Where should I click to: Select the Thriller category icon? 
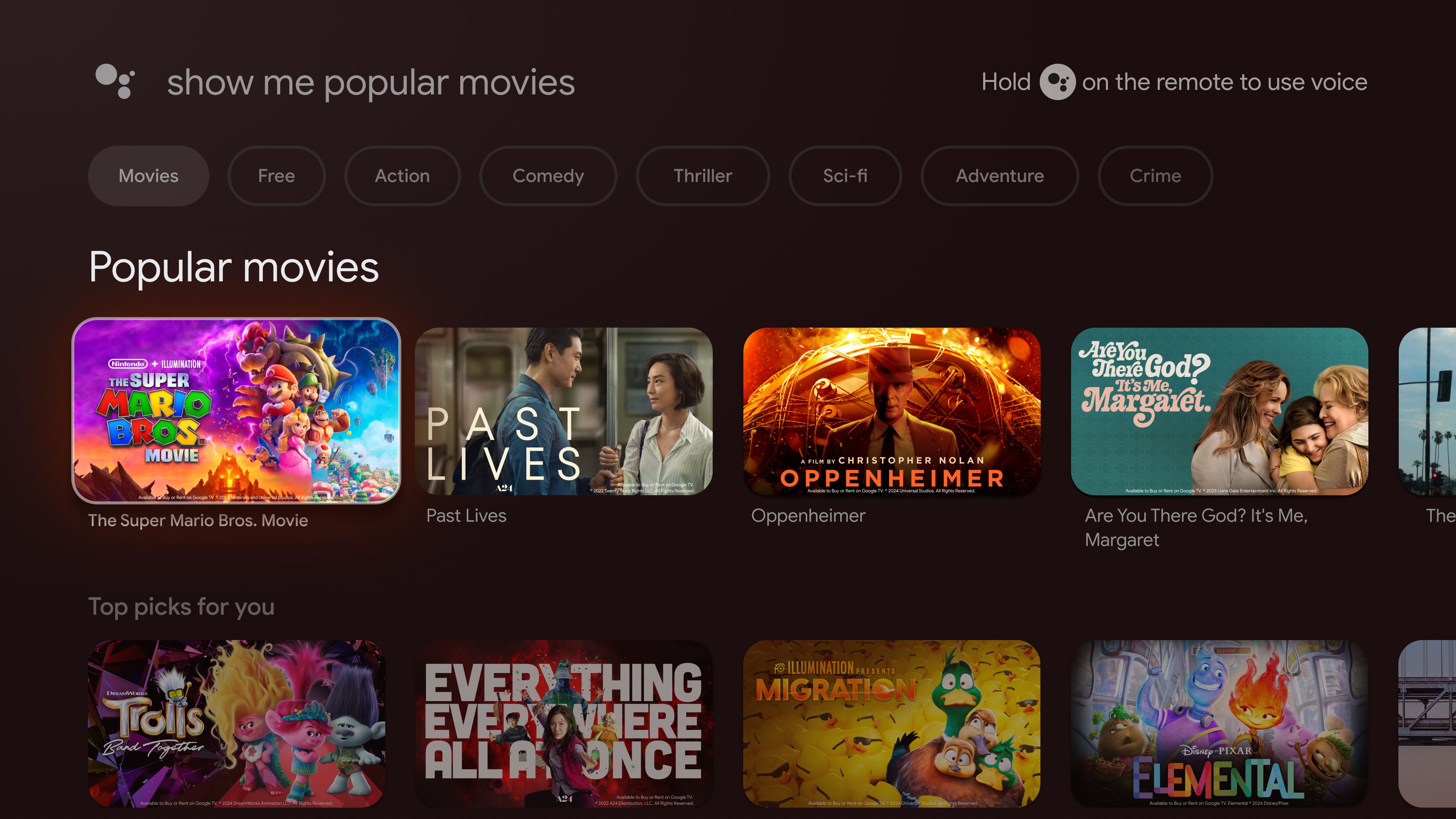[702, 175]
